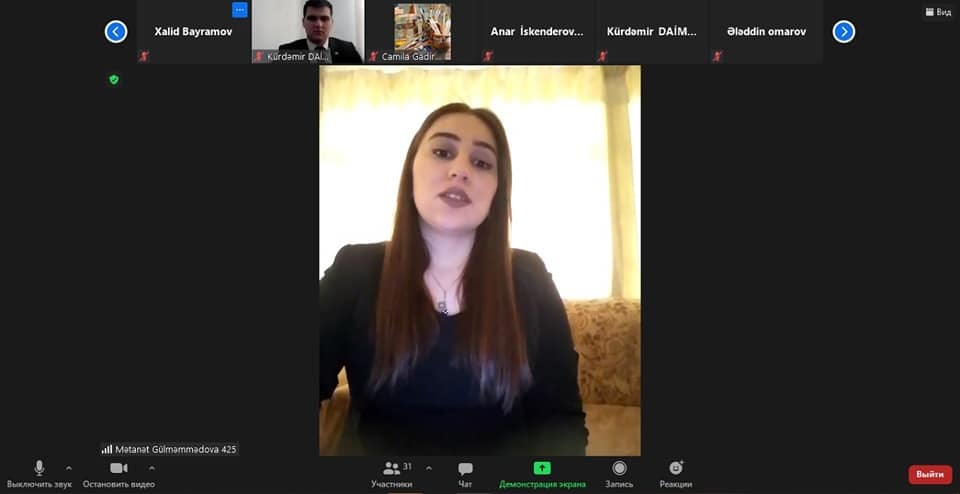The image size is (960, 494).
Task: Expand audio options arrow beside microphone
Action: pos(69,468)
